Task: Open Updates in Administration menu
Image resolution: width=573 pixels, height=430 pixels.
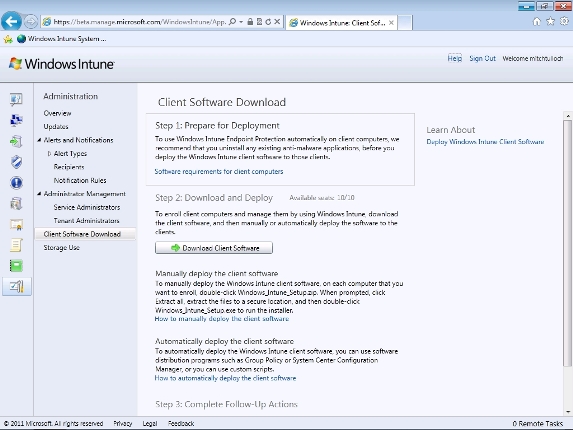Action: click(x=56, y=127)
